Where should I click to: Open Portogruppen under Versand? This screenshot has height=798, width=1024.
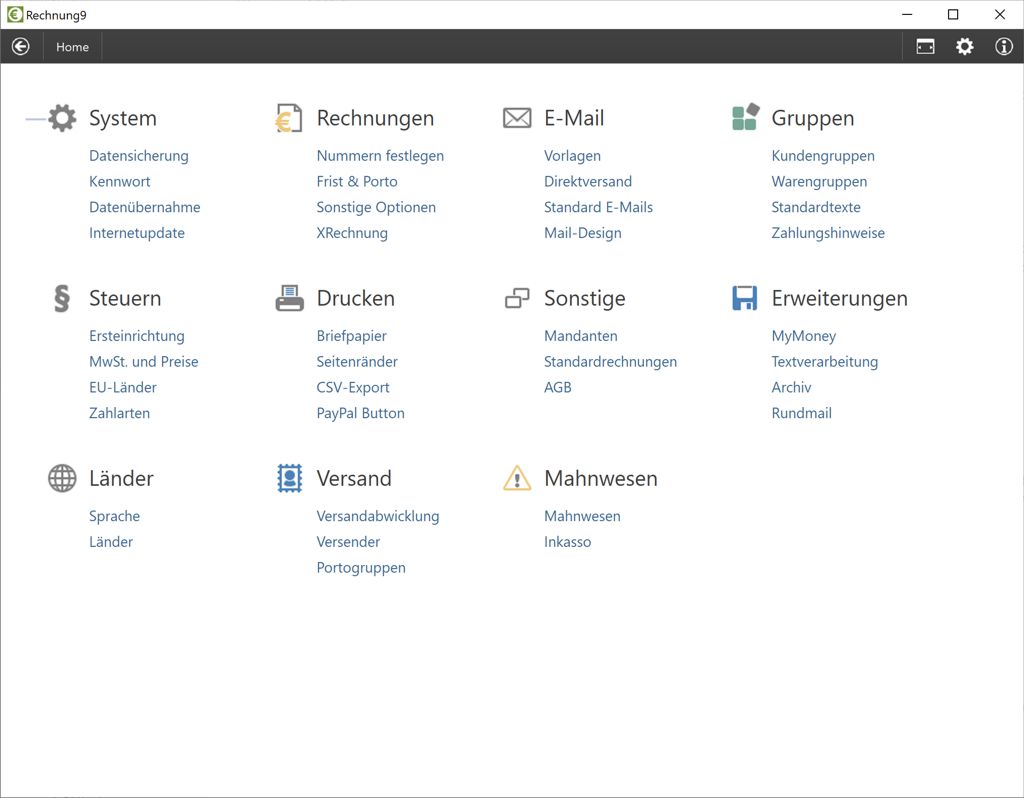click(361, 568)
